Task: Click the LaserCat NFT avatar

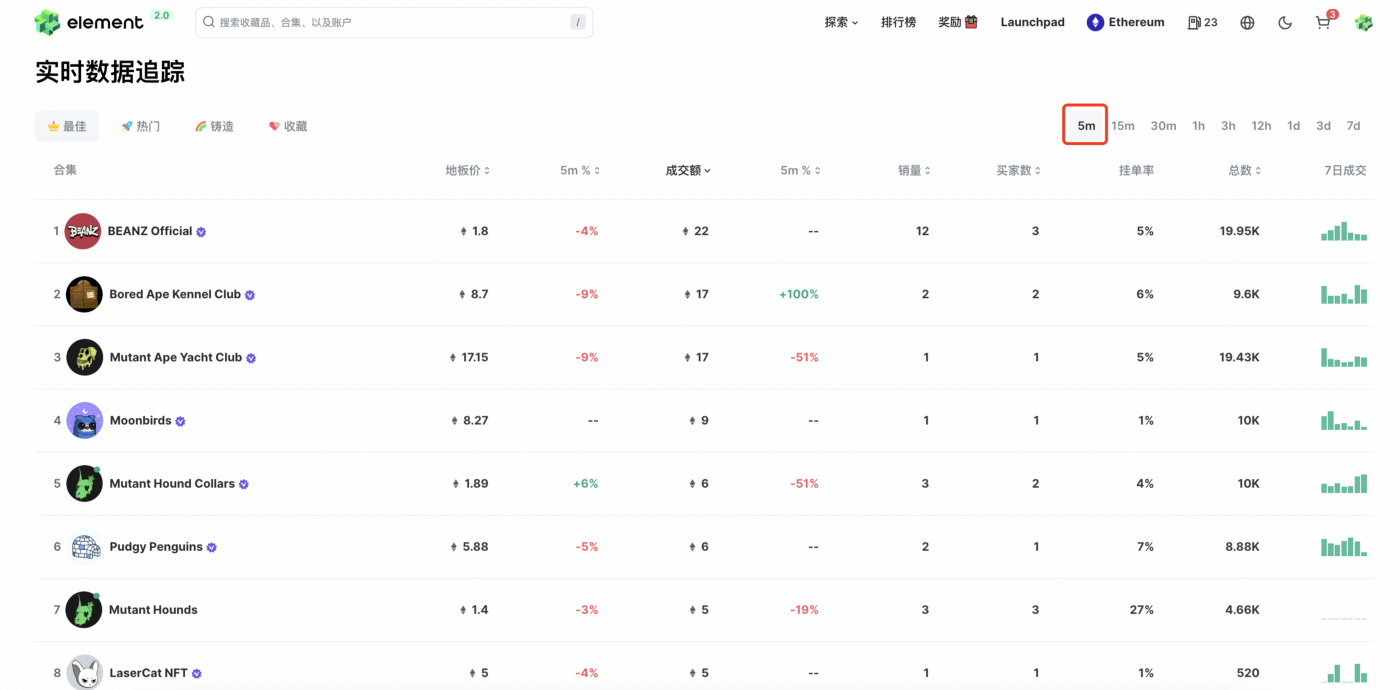Action: pyautogui.click(x=84, y=673)
